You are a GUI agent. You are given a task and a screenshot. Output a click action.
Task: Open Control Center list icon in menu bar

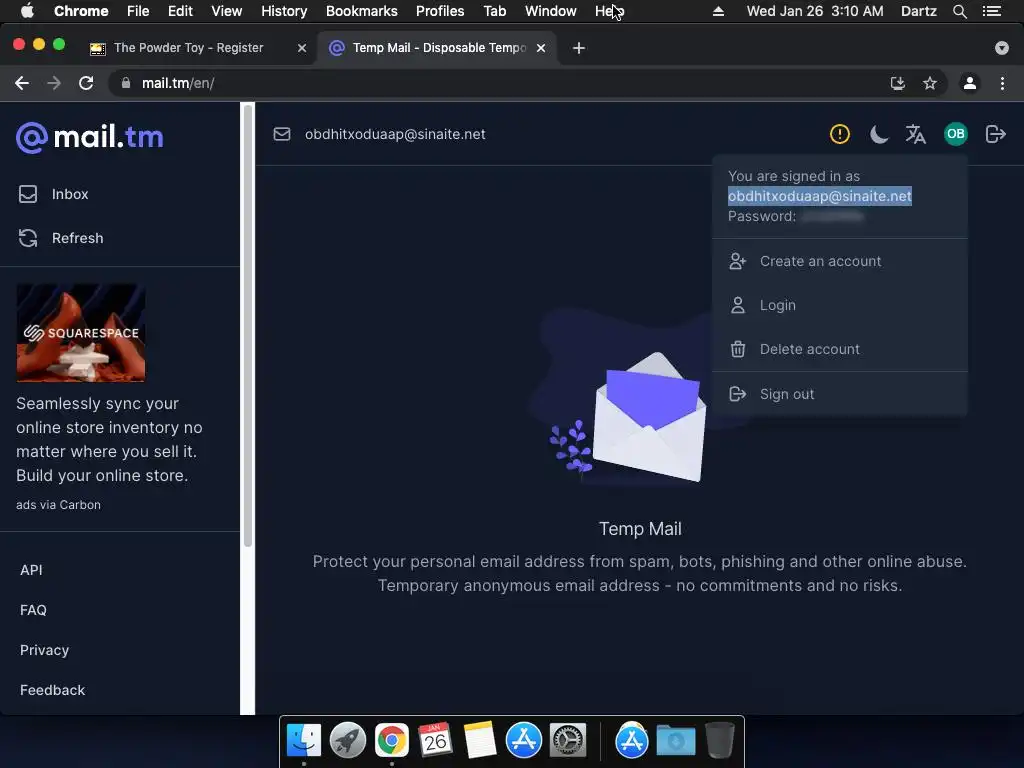[x=992, y=11]
